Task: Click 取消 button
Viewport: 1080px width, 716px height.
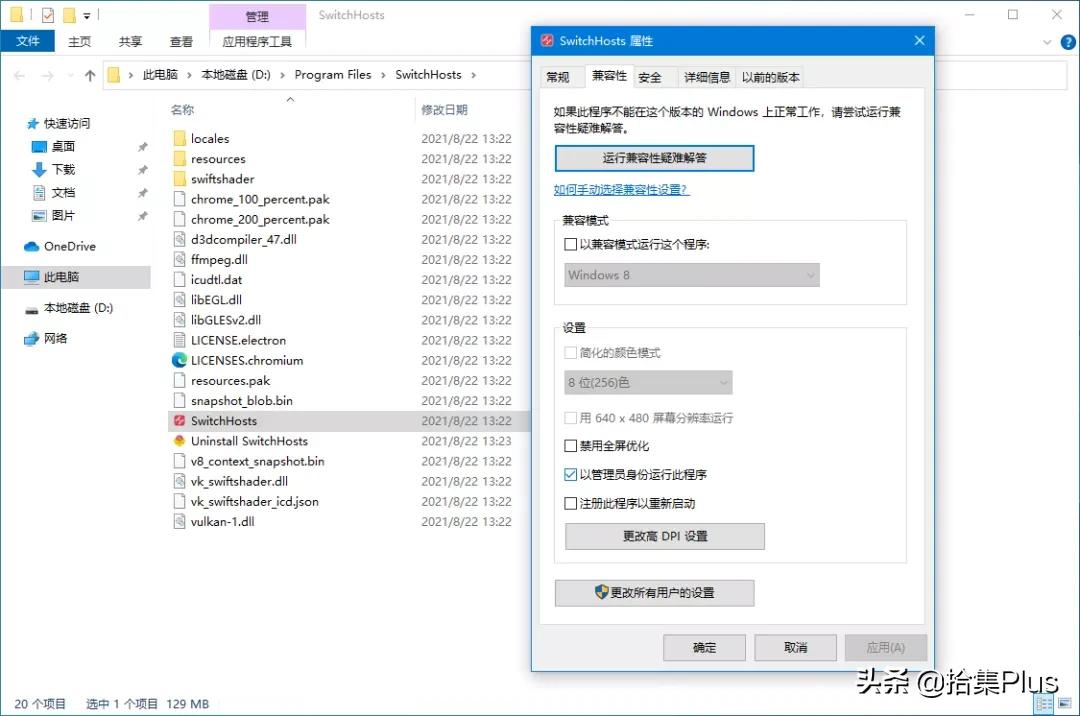Action: 796,648
